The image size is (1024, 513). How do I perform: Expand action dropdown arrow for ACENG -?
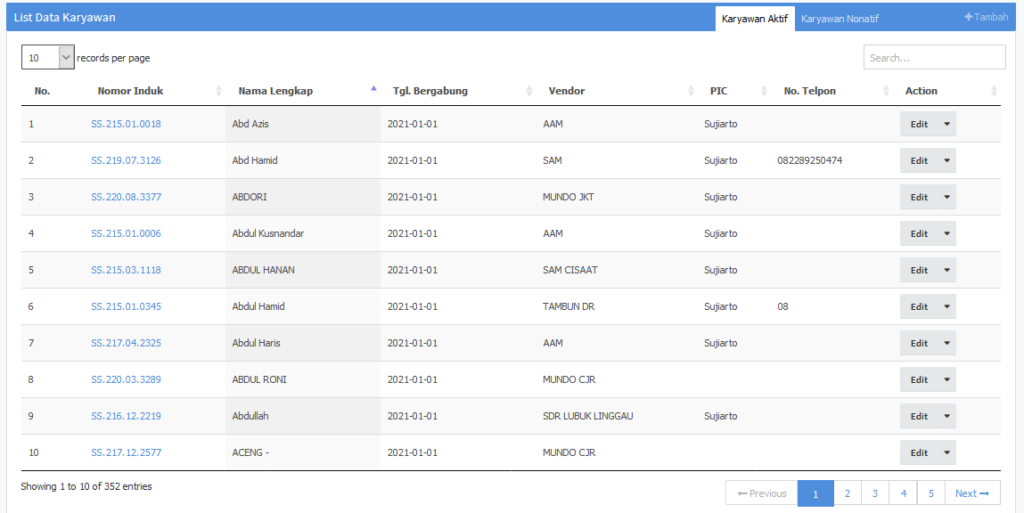pos(947,453)
